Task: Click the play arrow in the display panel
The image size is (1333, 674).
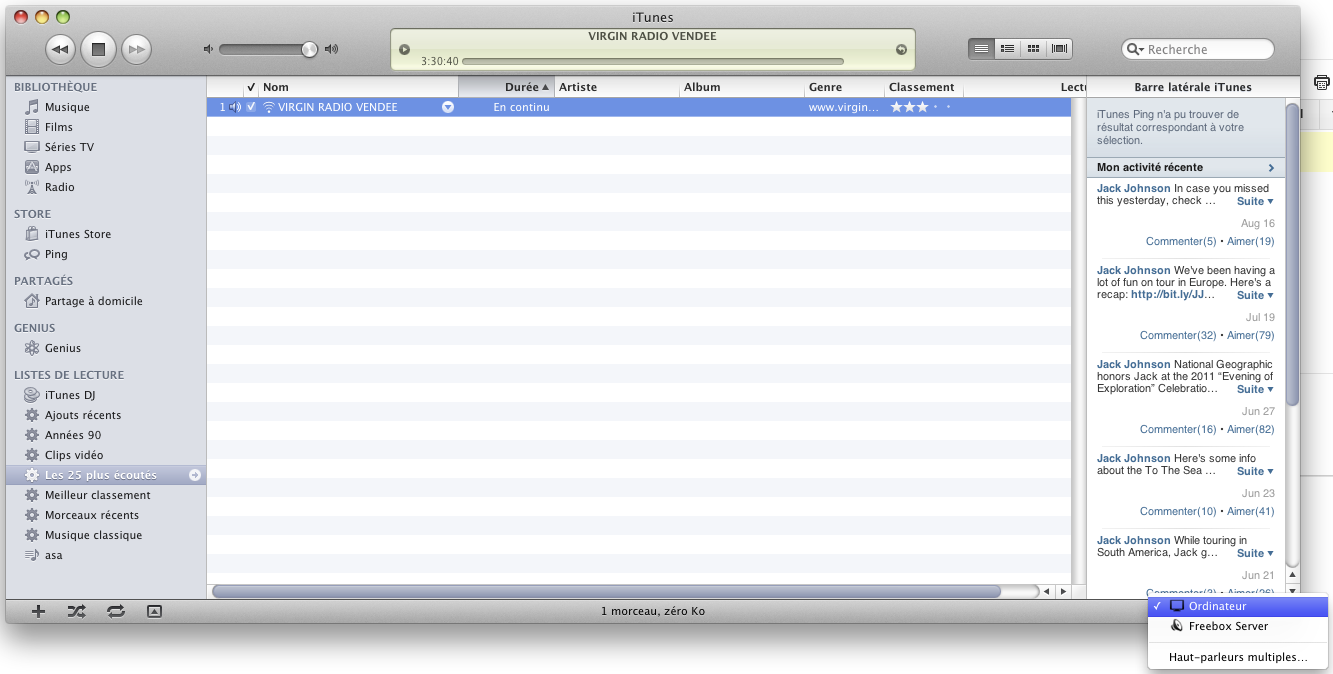Action: 404,49
